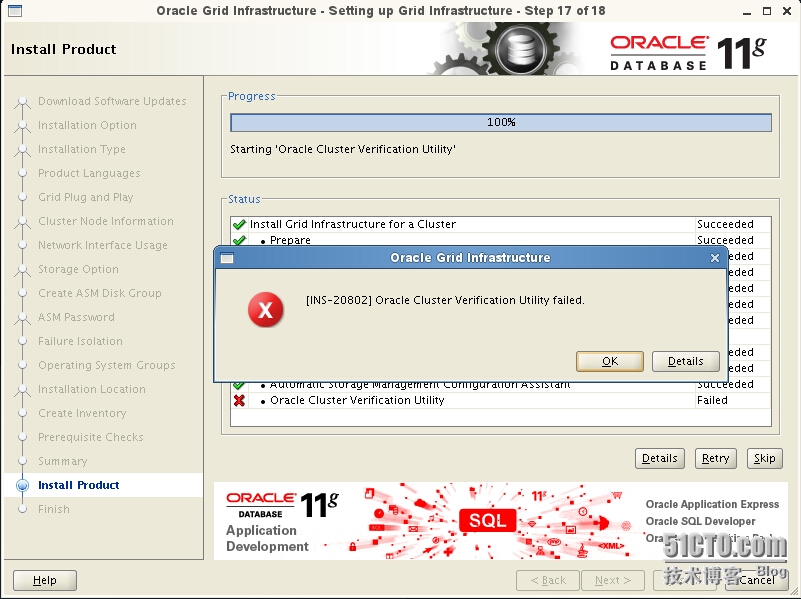Select Operating System Groups step
This screenshot has width=801, height=599.
[x=106, y=365]
